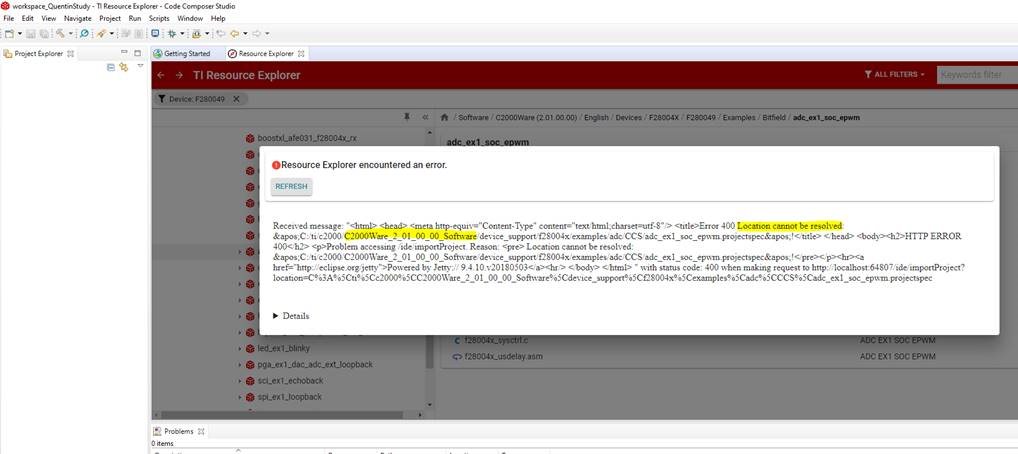Screen dimensions: 1018x454
Task: Click package icon beside sci_ex1_echoback
Action: tap(250, 381)
